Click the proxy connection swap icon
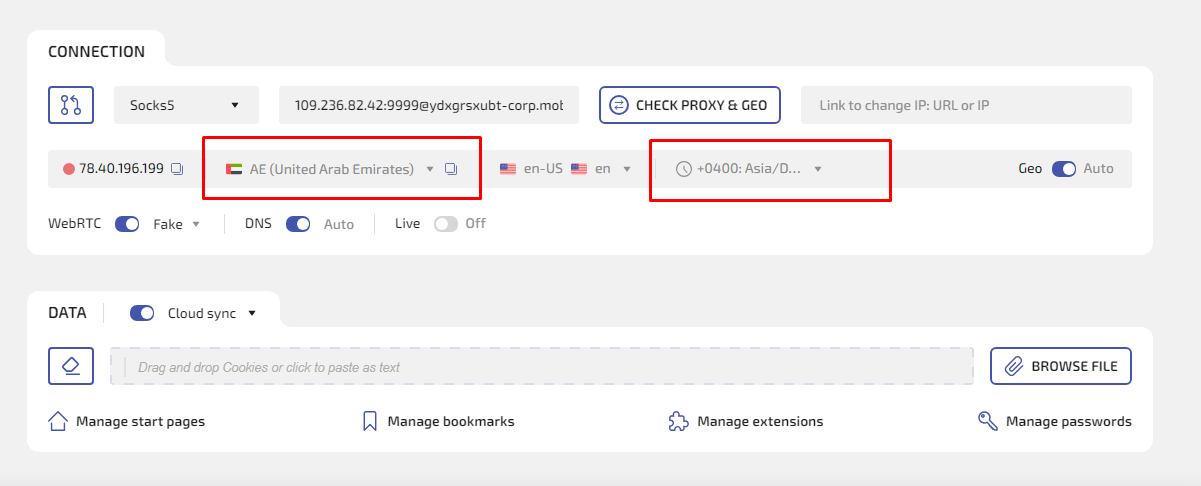1201x486 pixels. (71, 105)
